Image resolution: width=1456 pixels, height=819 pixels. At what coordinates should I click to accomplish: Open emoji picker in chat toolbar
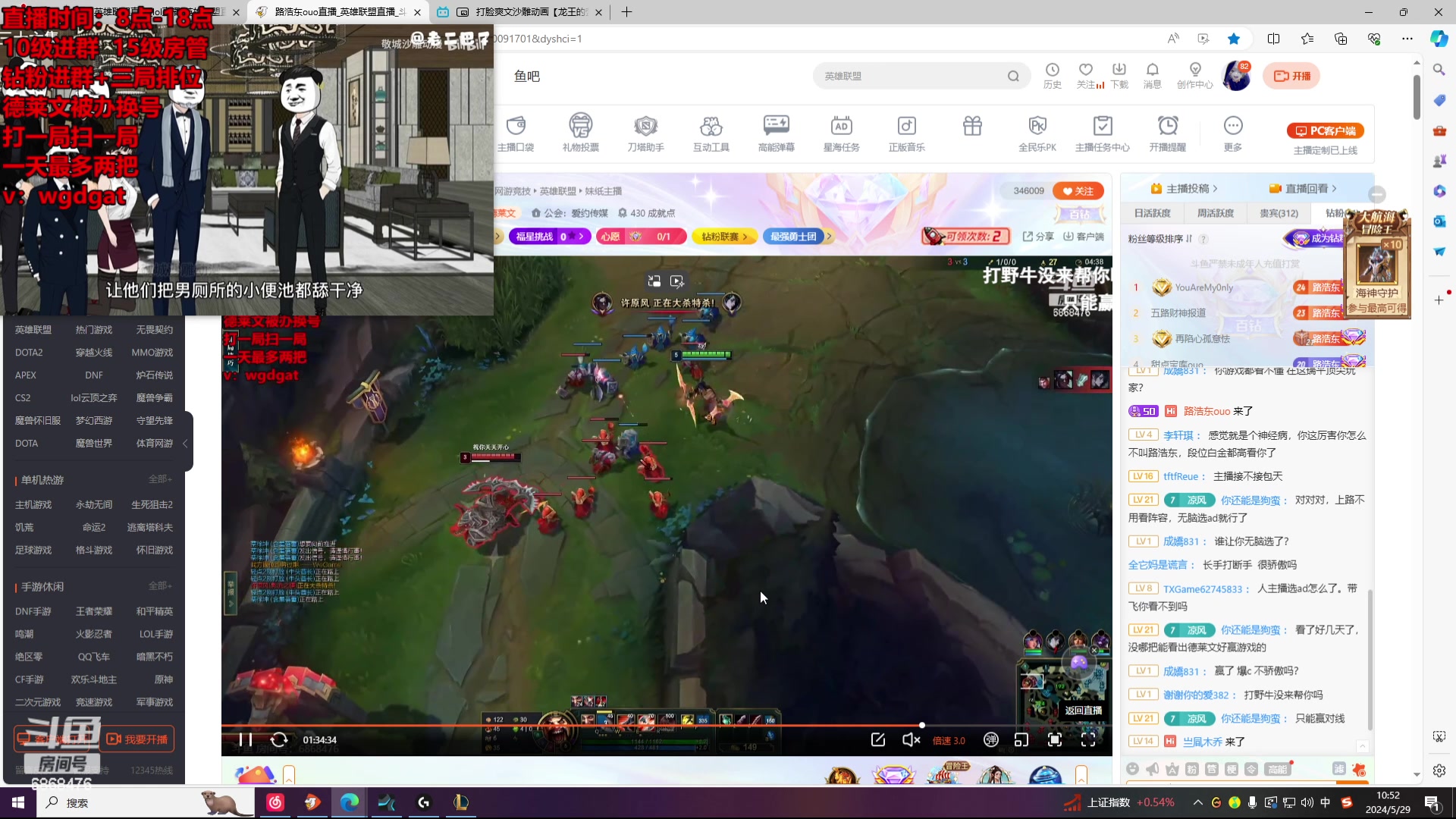point(1133,769)
